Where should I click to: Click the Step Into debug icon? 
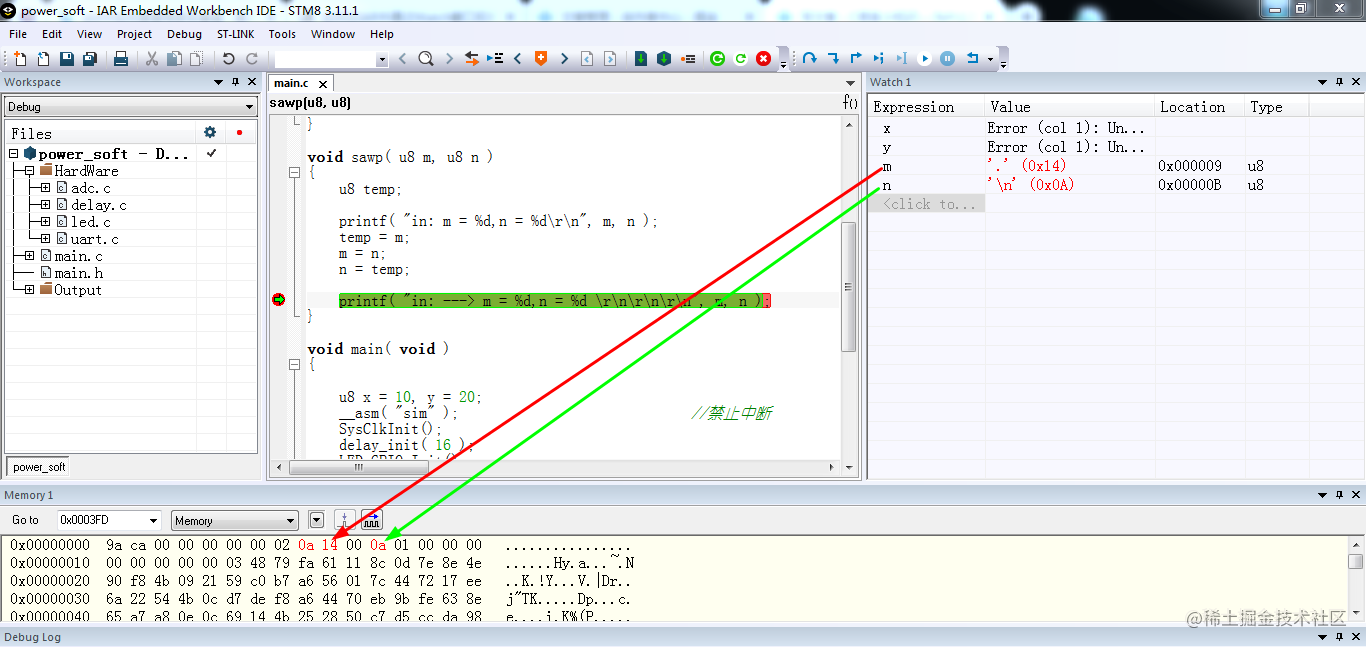click(x=833, y=59)
